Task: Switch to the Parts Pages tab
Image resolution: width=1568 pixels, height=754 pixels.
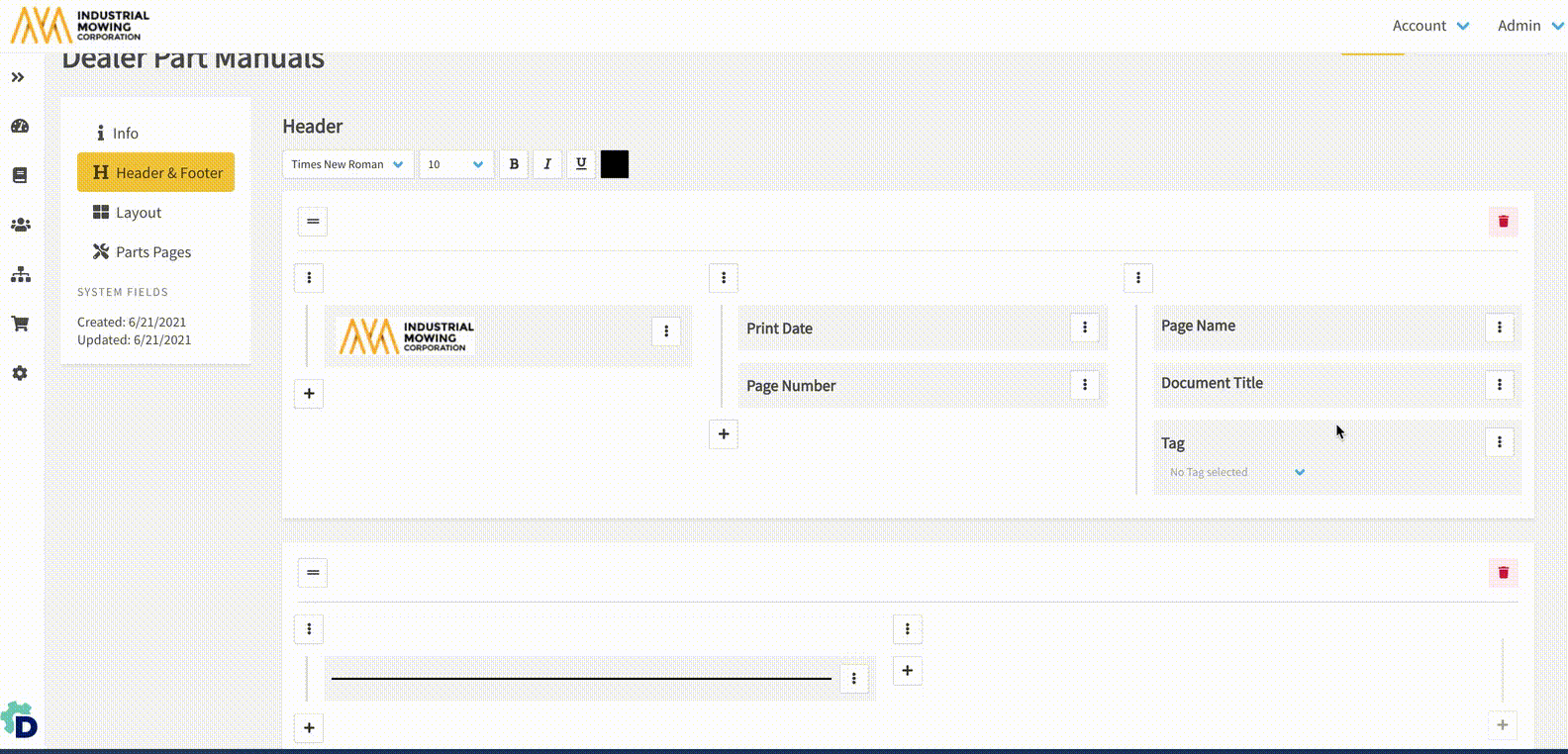Action: 152,252
